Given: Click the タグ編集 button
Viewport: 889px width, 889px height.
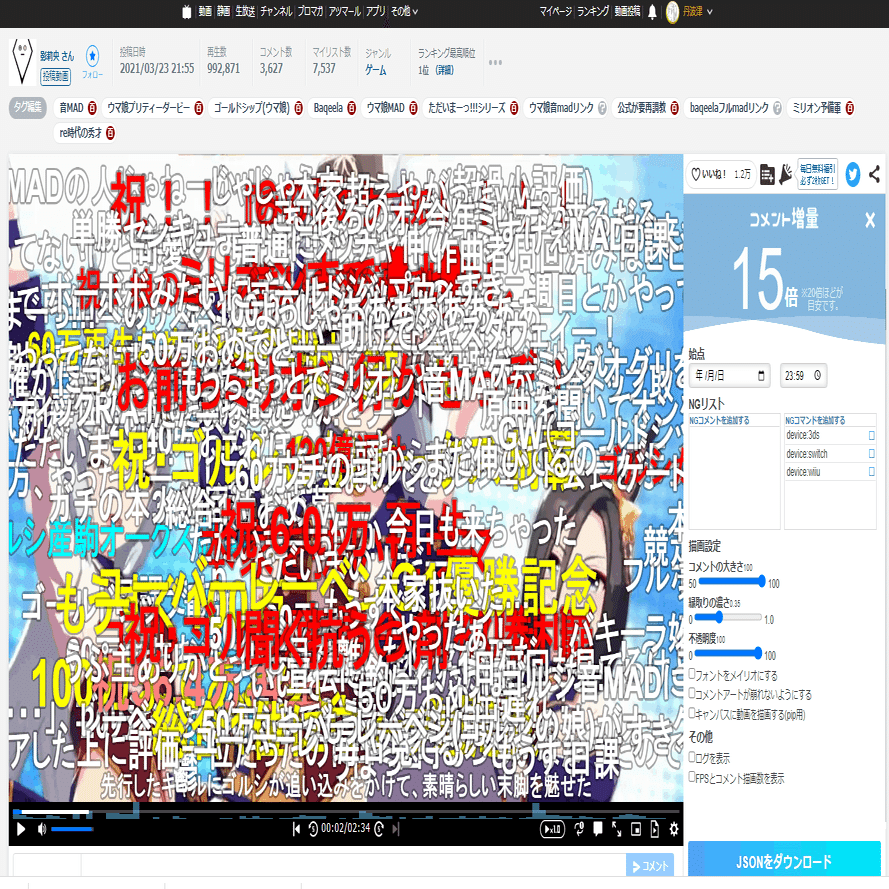Looking at the screenshot, I should [x=27, y=107].
